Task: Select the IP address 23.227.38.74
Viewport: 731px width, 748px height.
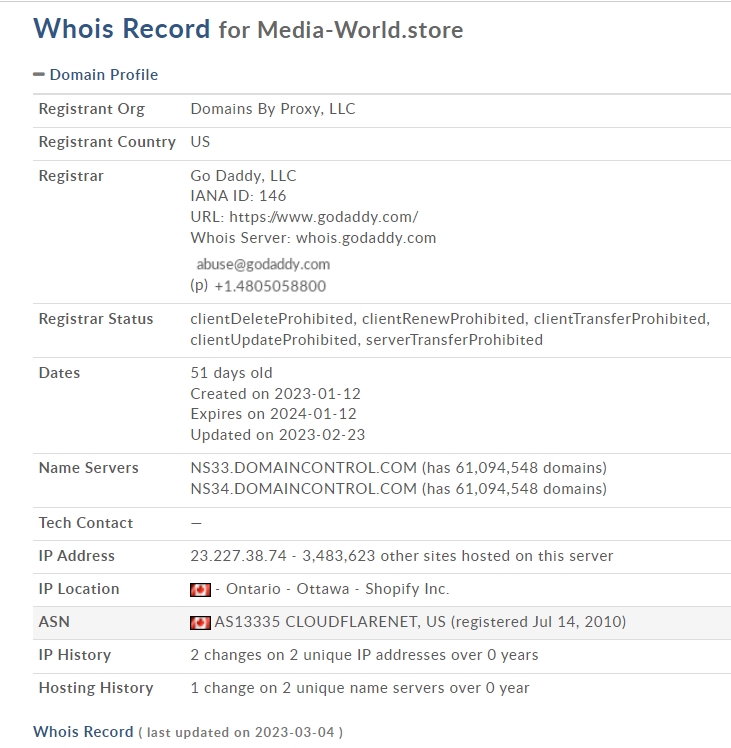Action: pos(239,556)
